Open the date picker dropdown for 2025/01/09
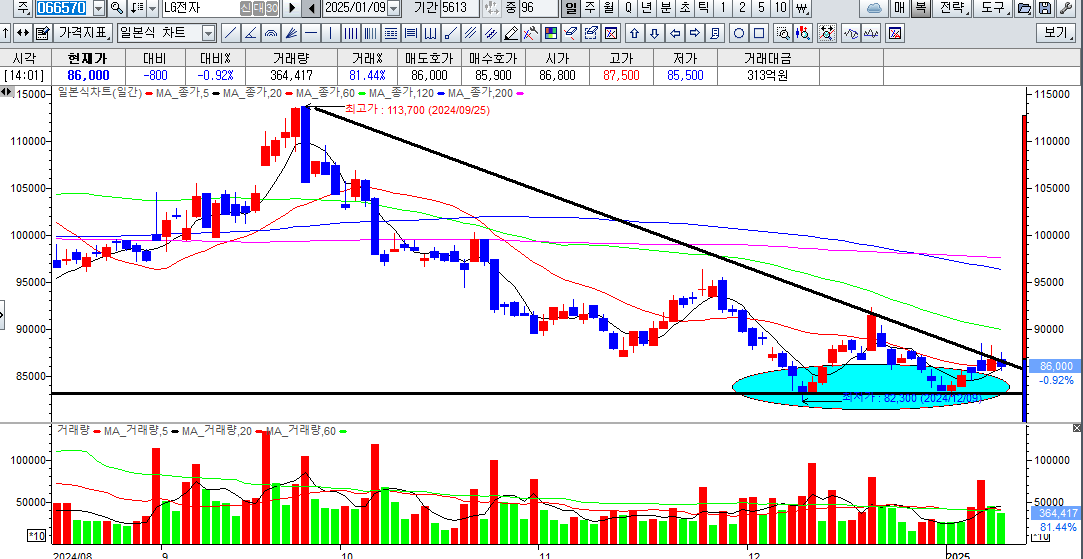1083x559 pixels. pyautogui.click(x=393, y=8)
